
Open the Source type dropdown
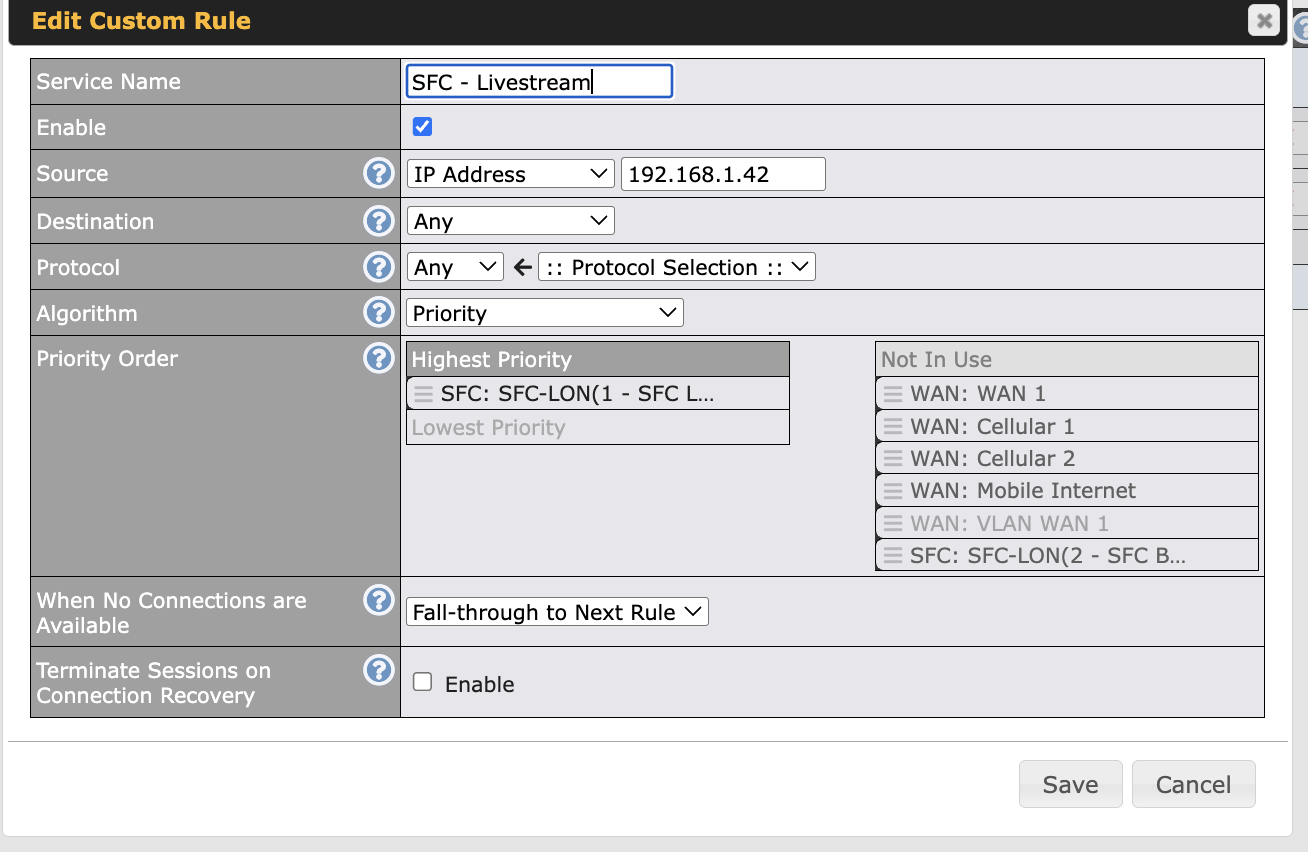(x=510, y=174)
